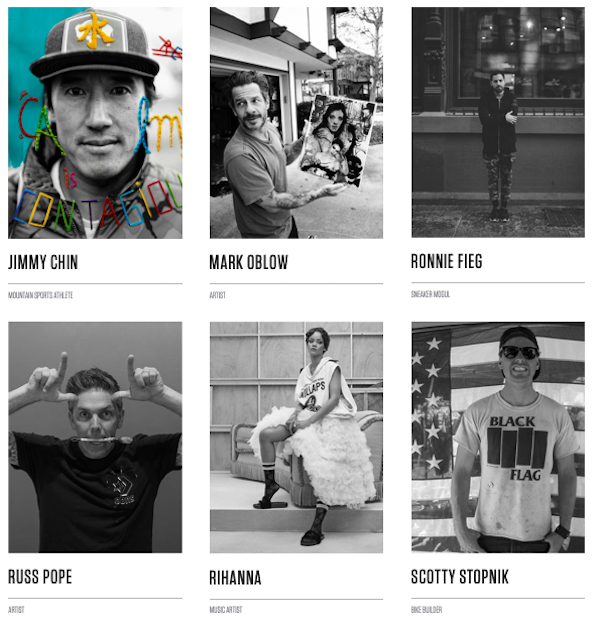Click the Russ Pope name heading

point(40,577)
